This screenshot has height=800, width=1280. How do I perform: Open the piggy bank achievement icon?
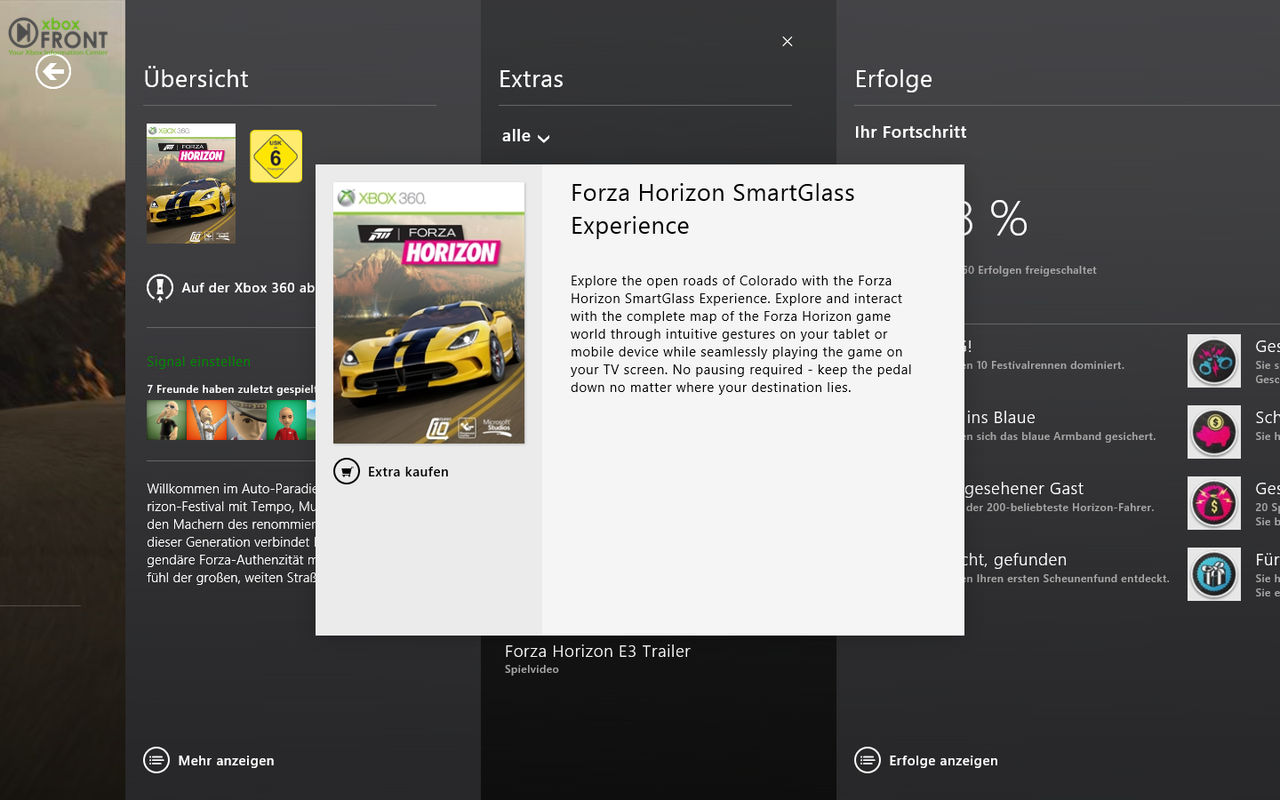[1213, 432]
